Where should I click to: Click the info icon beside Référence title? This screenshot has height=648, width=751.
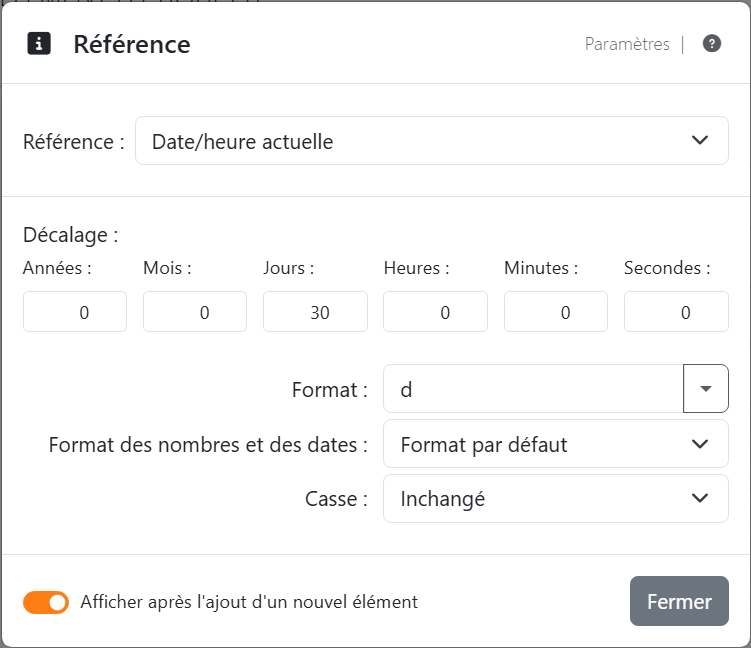(x=39, y=44)
